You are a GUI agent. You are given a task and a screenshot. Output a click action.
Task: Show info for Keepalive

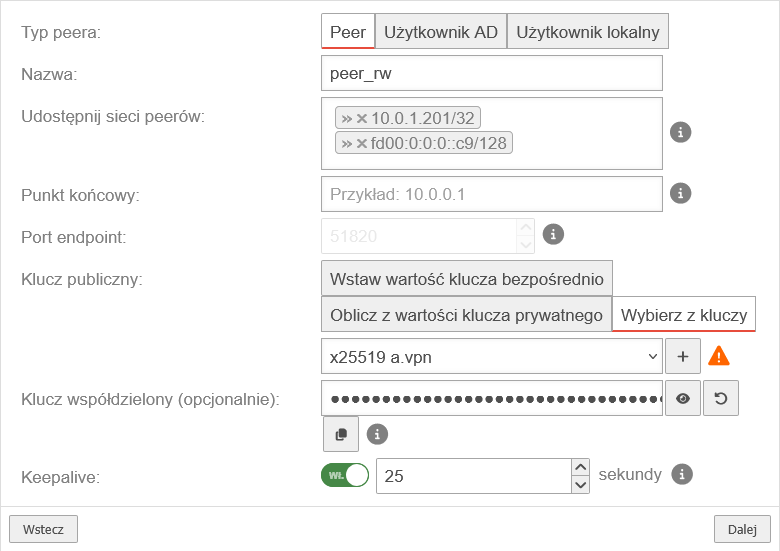click(x=682, y=474)
